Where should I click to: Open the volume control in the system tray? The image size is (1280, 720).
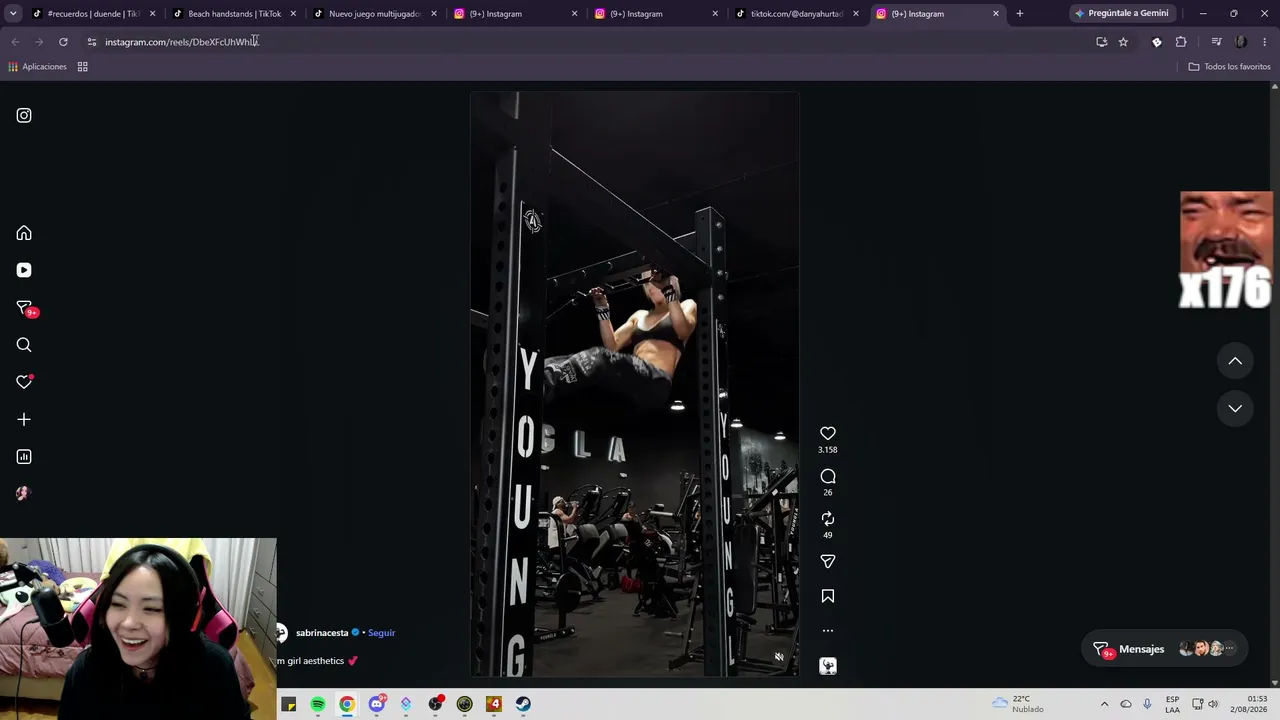coord(1213,704)
